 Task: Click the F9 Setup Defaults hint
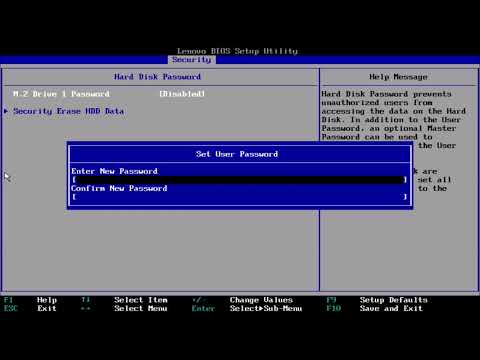point(377,300)
